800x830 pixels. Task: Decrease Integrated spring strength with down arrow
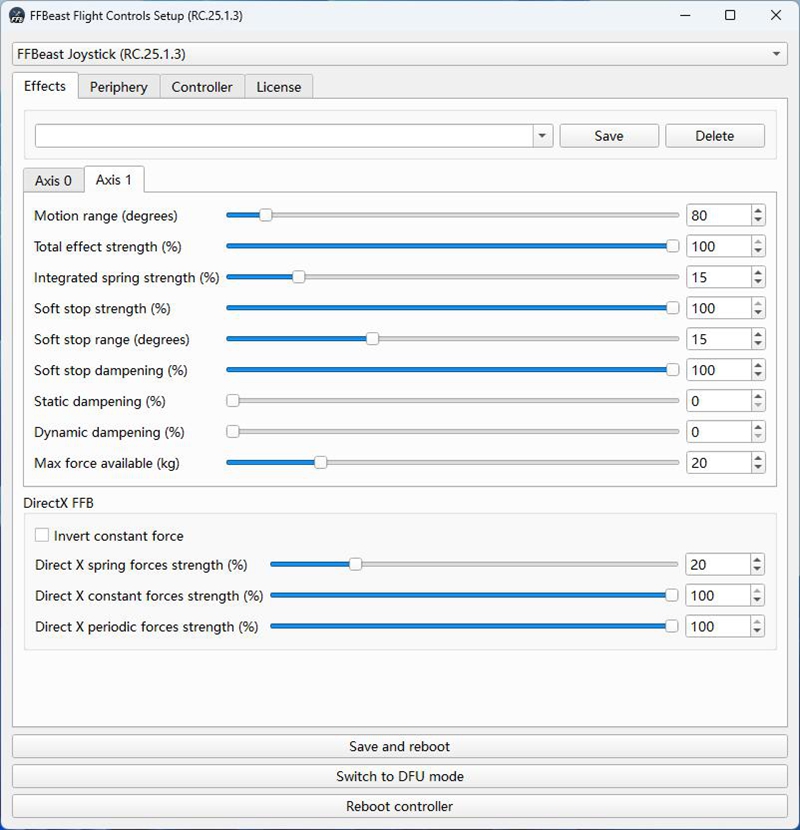(758, 283)
